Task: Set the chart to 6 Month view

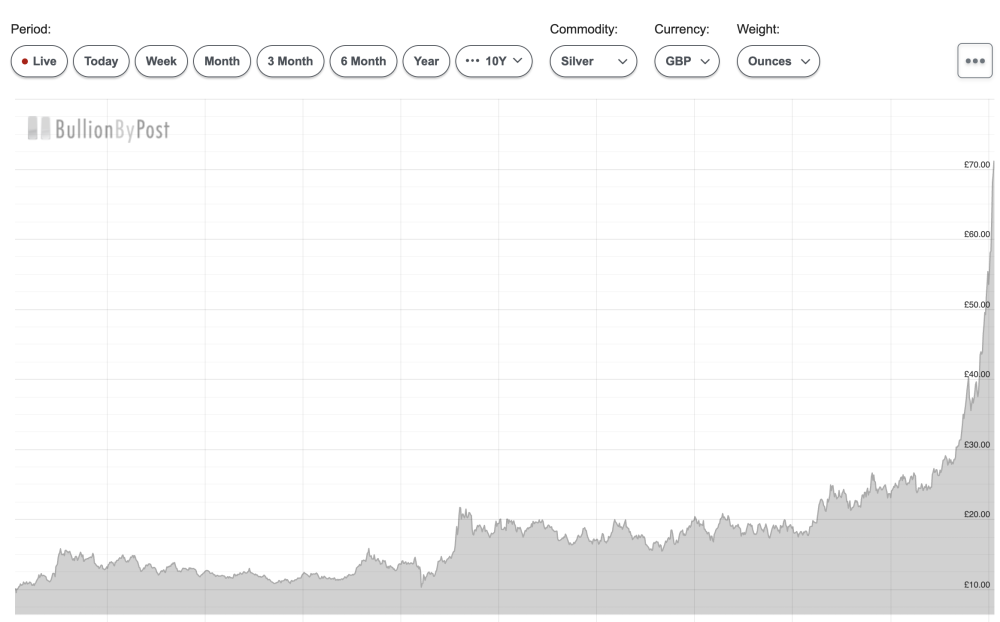Action: 361,61
